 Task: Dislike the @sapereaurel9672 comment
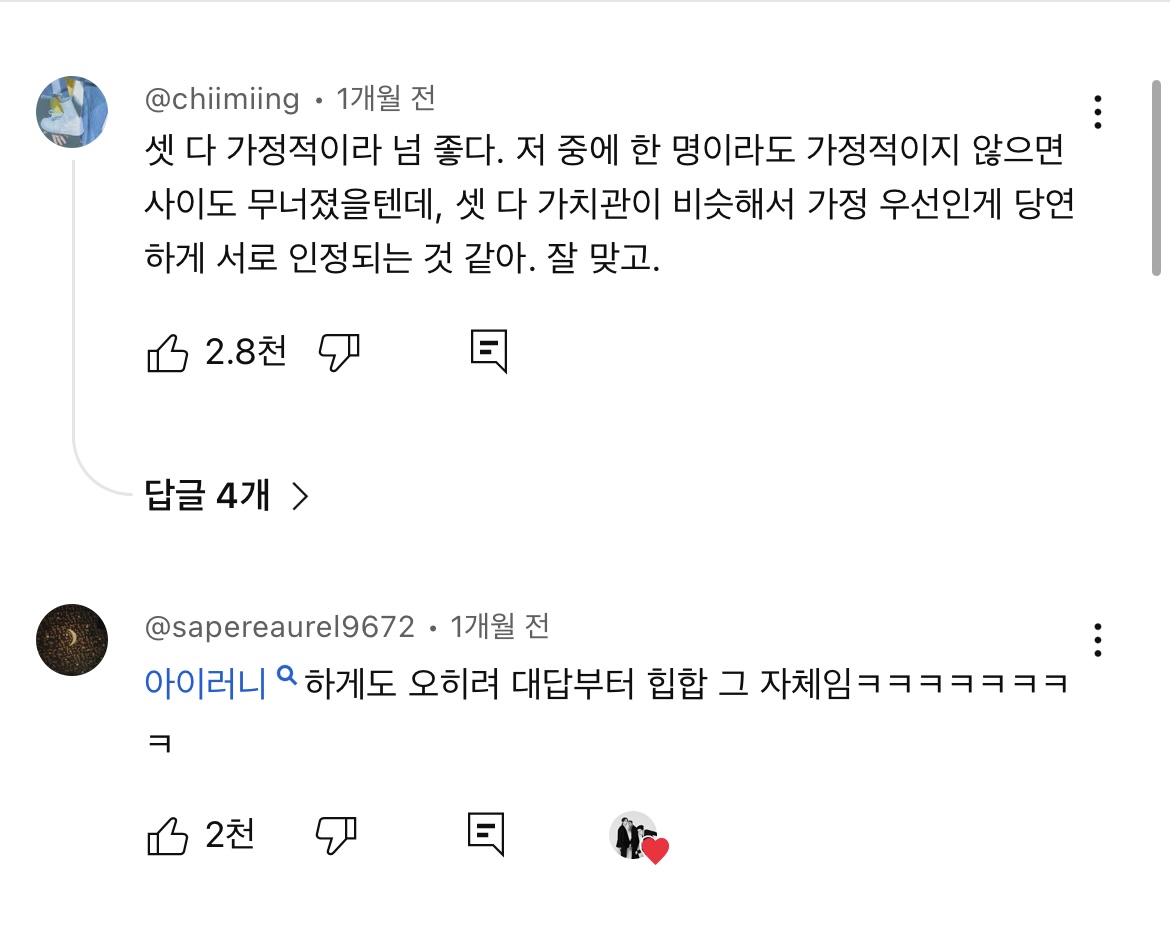pyautogui.click(x=337, y=835)
